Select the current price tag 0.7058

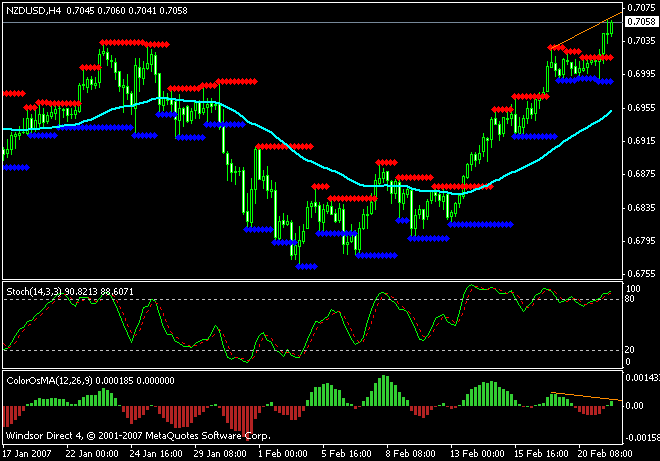click(638, 21)
